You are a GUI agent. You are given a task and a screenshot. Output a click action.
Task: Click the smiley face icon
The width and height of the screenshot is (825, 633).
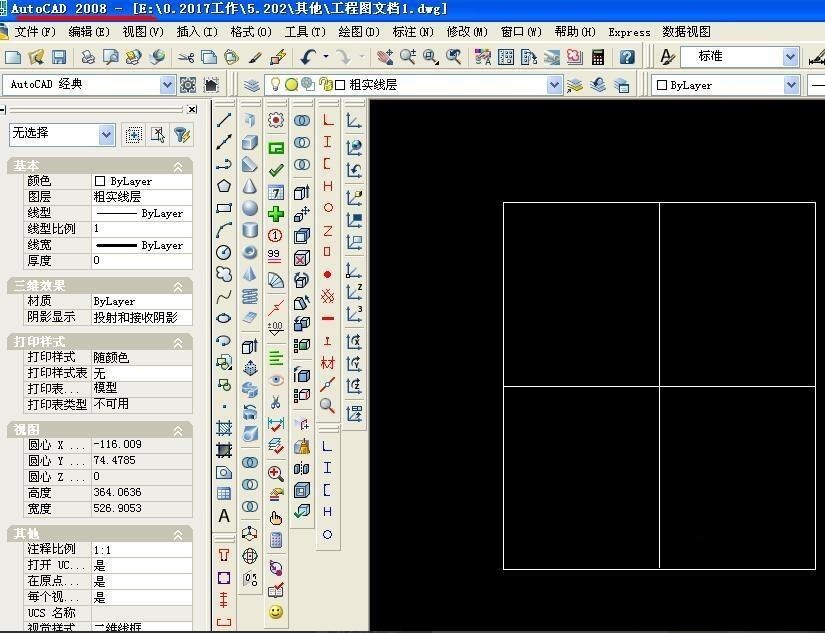[x=276, y=612]
